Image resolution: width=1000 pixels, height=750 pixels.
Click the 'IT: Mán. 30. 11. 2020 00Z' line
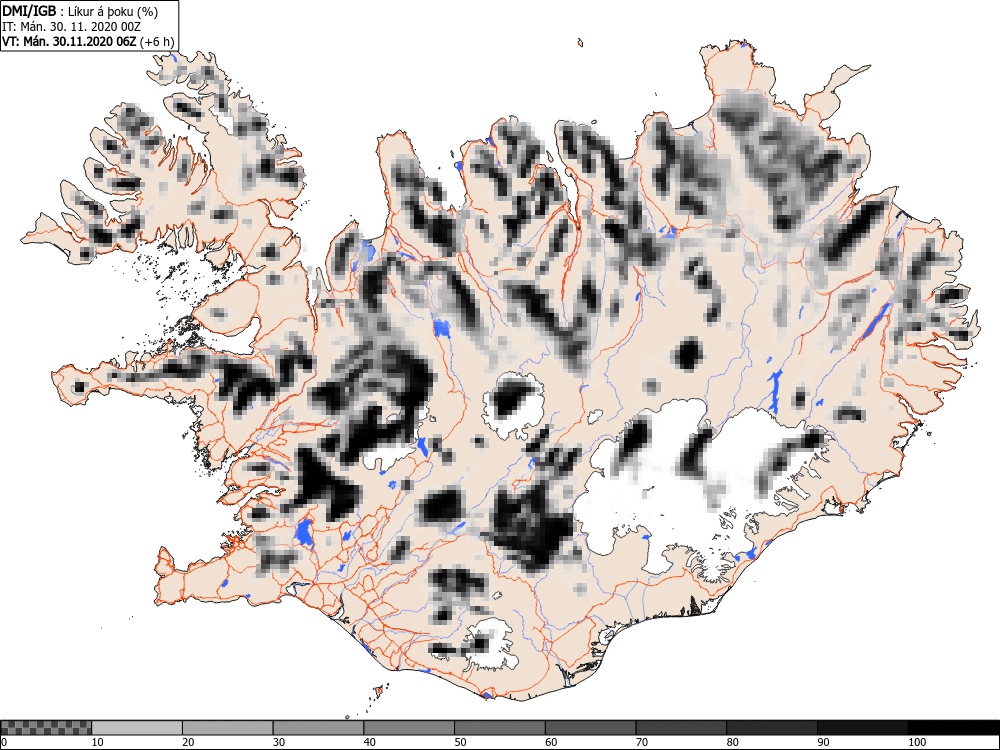tap(71, 27)
